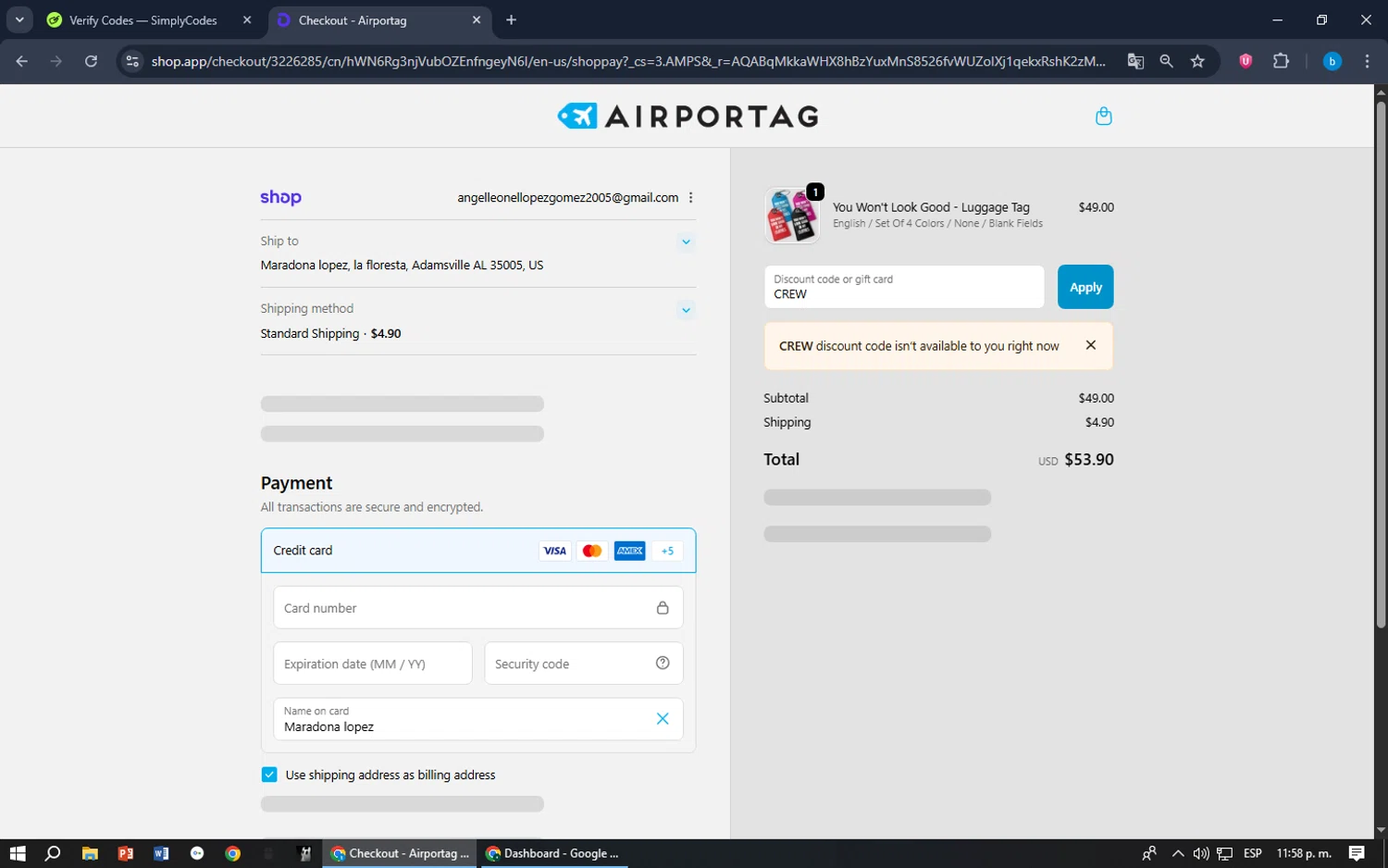Viewport: 1388px width, 868px height.
Task: Focus the Discount code or gift card field
Action: [904, 287]
